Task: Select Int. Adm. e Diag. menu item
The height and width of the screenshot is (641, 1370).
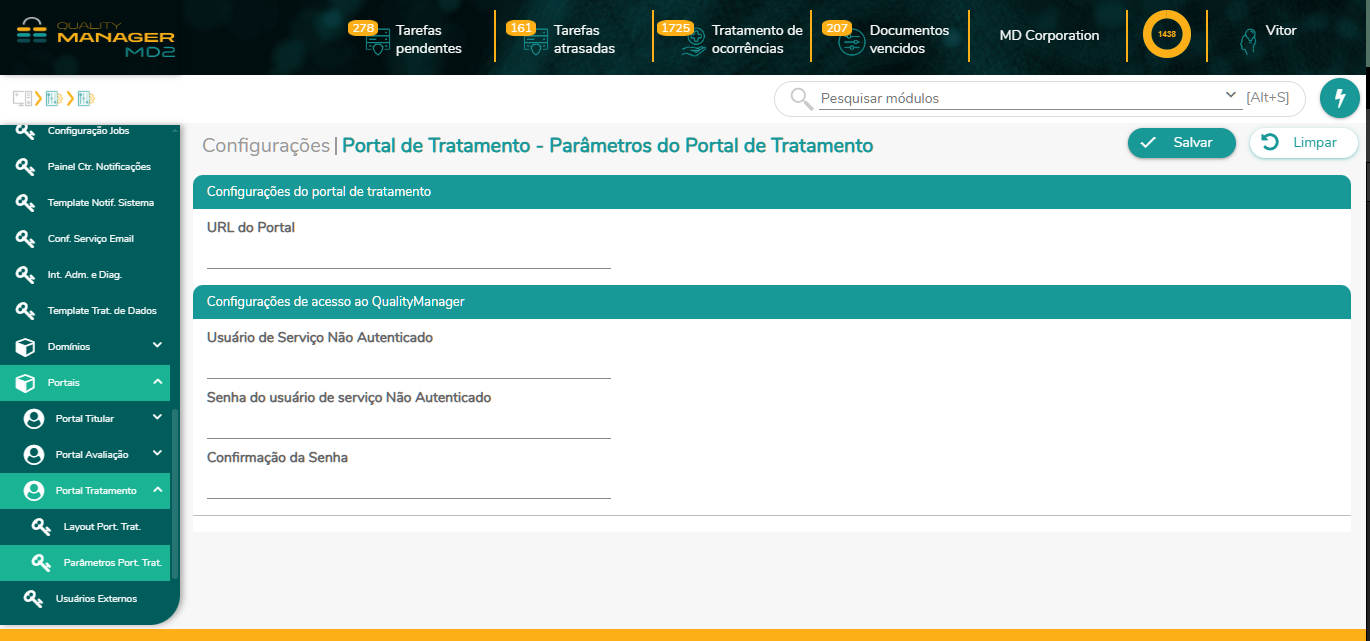Action: [x=85, y=275]
